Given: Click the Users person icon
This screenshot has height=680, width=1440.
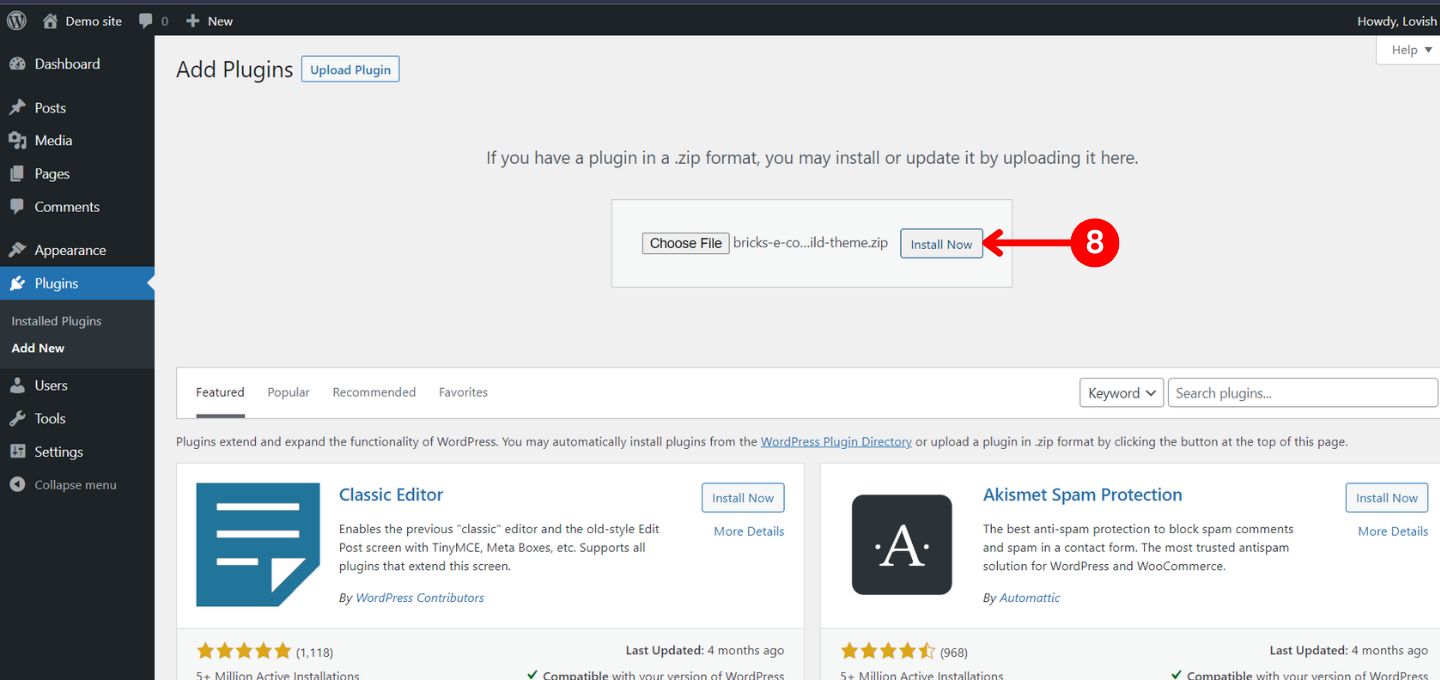Looking at the screenshot, I should pyautogui.click(x=17, y=385).
